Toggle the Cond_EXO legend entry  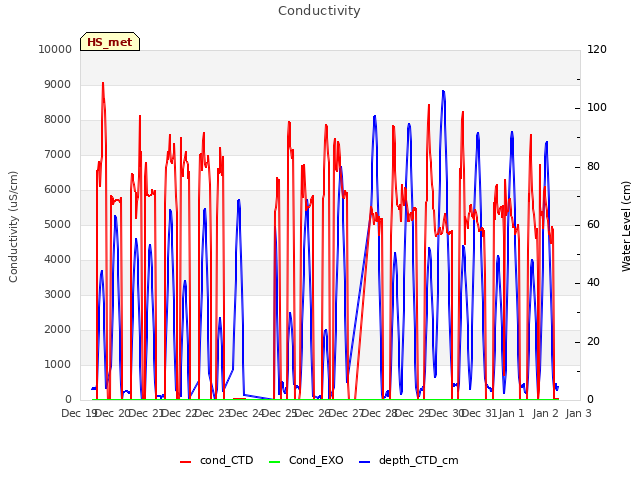pos(307,460)
